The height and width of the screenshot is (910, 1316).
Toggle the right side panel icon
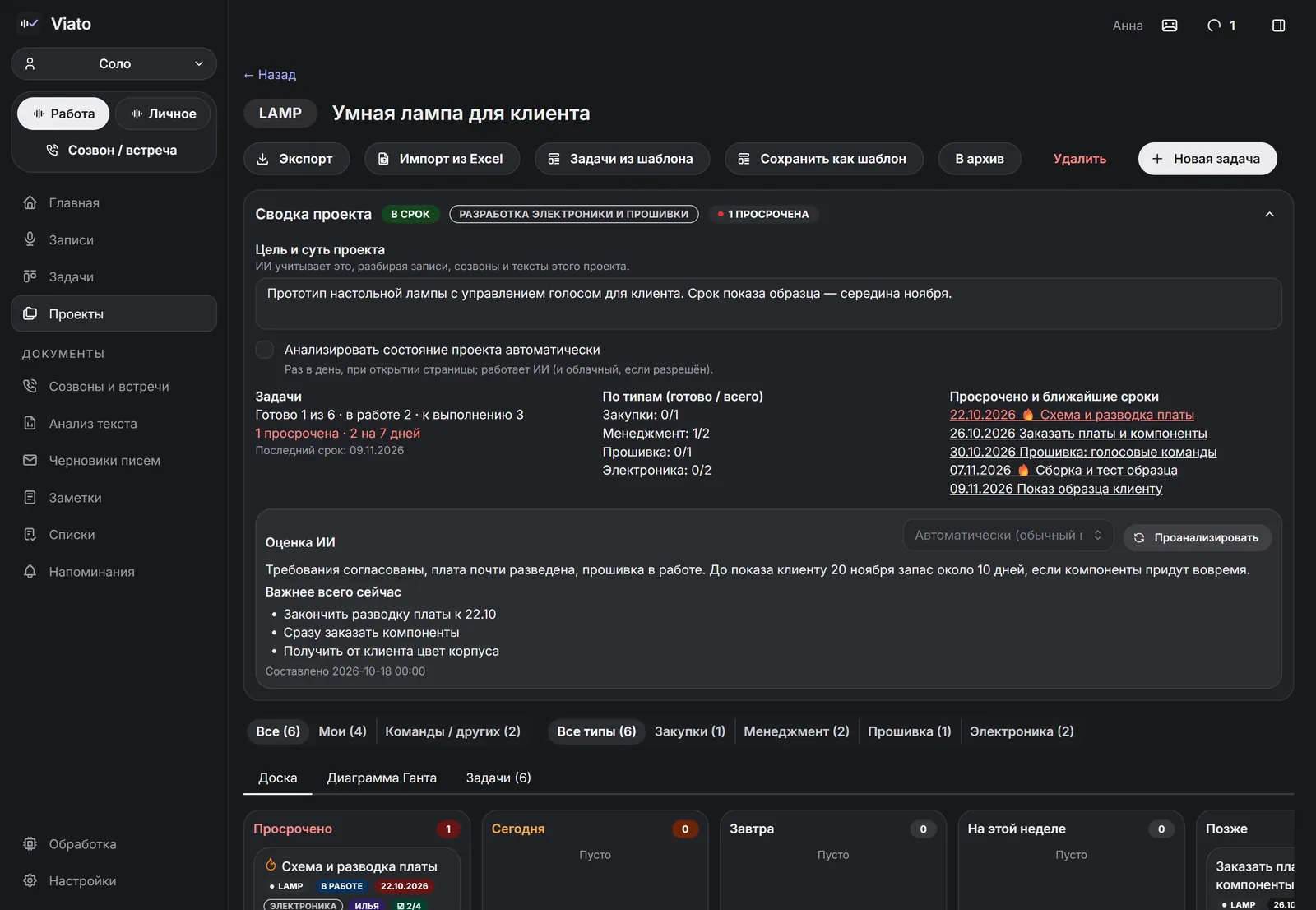1278,26
